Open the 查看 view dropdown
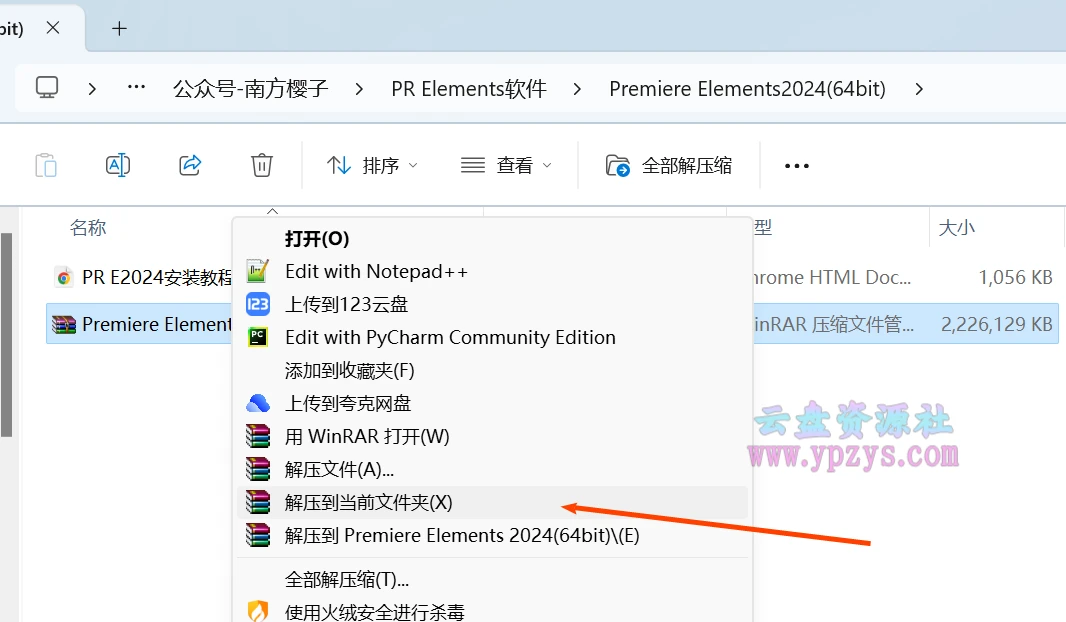This screenshot has width=1066, height=622. [506, 166]
